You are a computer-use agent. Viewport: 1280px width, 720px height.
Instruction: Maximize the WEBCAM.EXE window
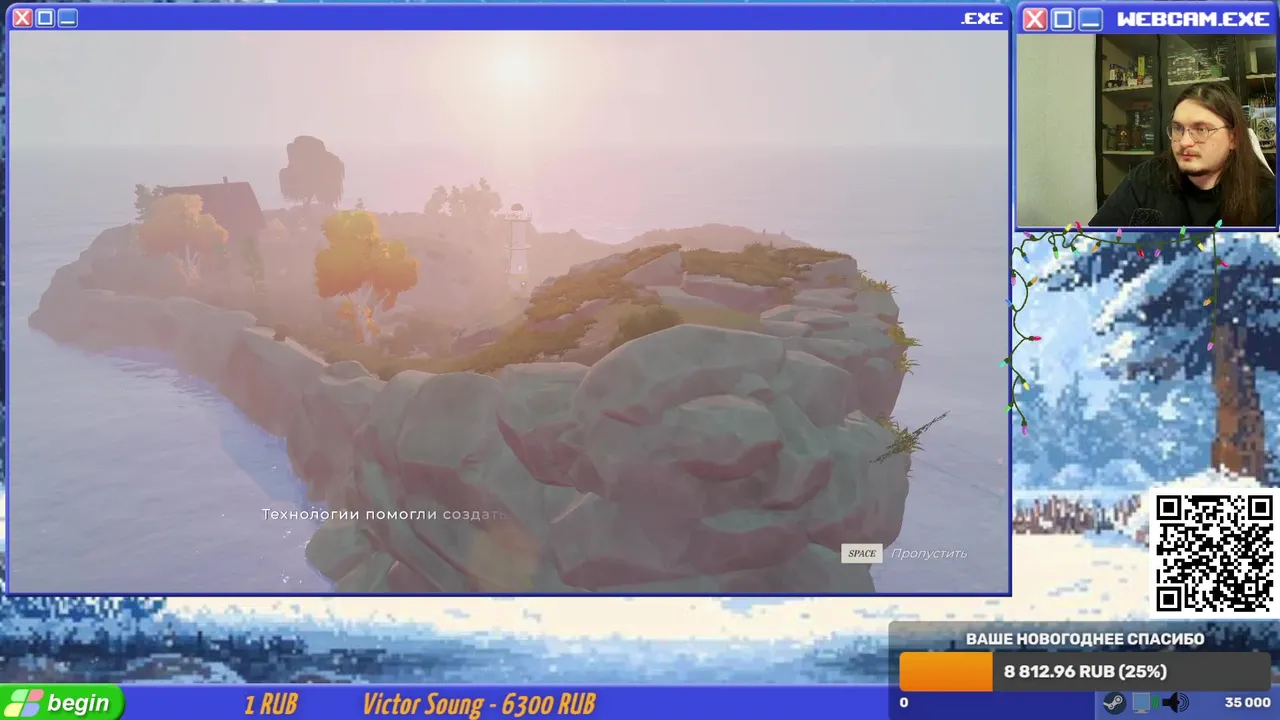pyautogui.click(x=1063, y=19)
